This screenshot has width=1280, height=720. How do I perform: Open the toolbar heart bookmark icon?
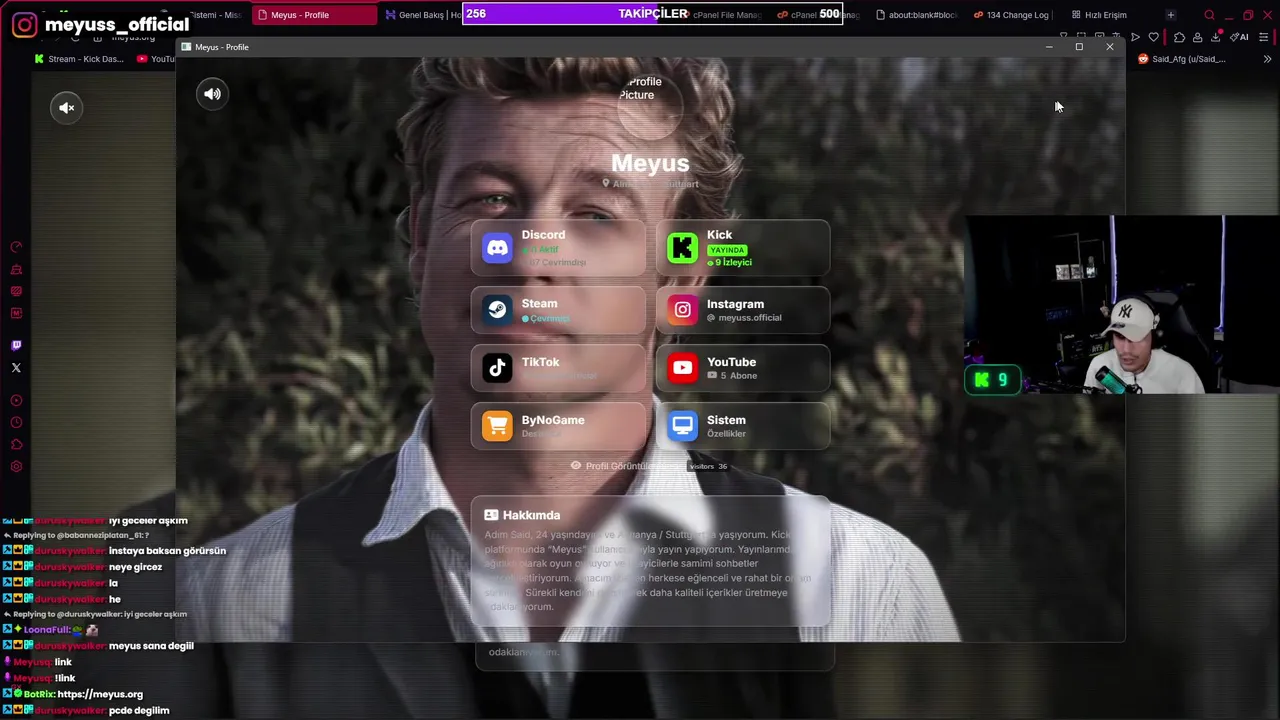click(x=1154, y=37)
